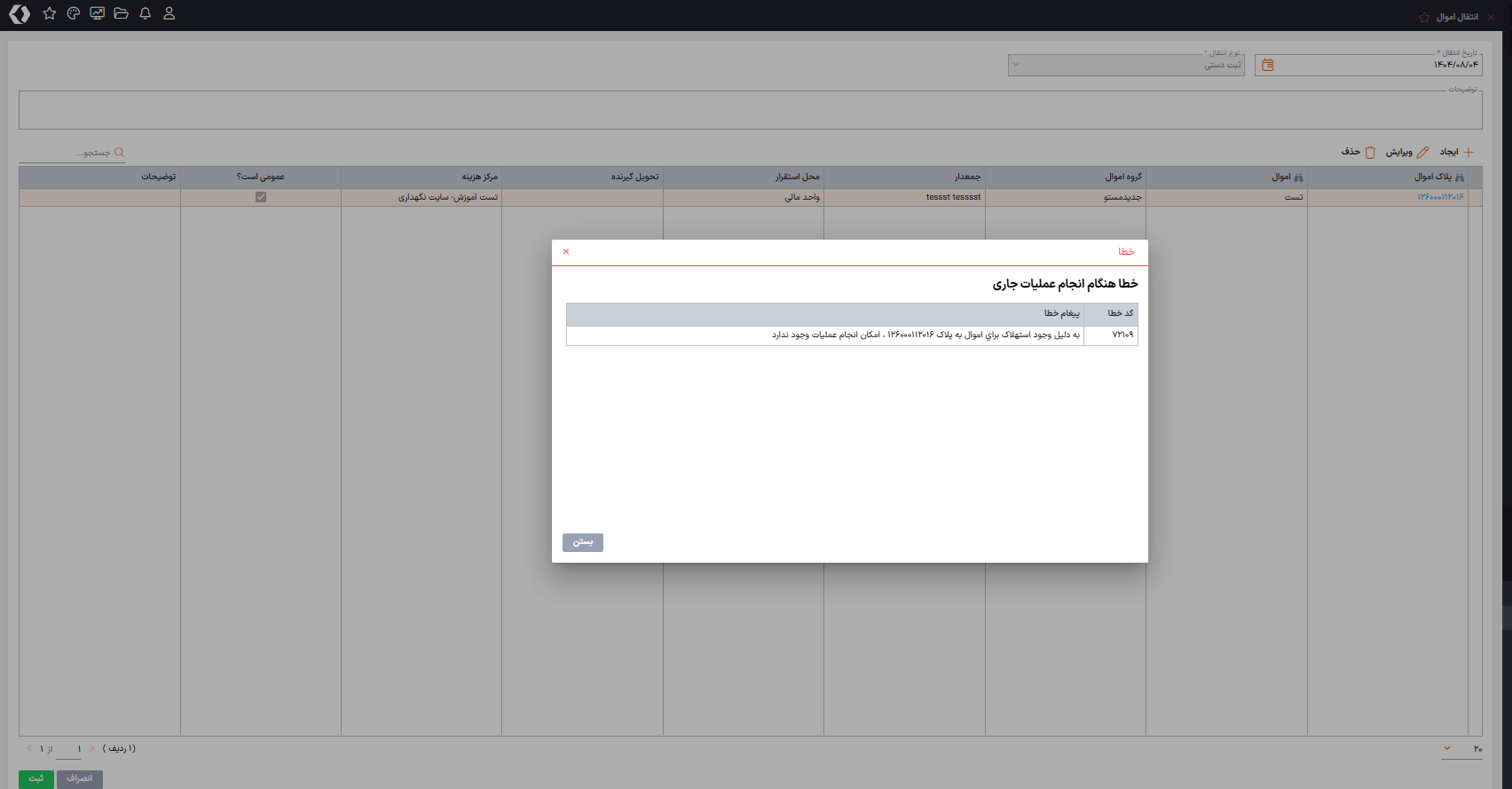The width and height of the screenshot is (1512, 789).
Task: Toggle the عمومی است checkbox in the row
Action: 261,197
